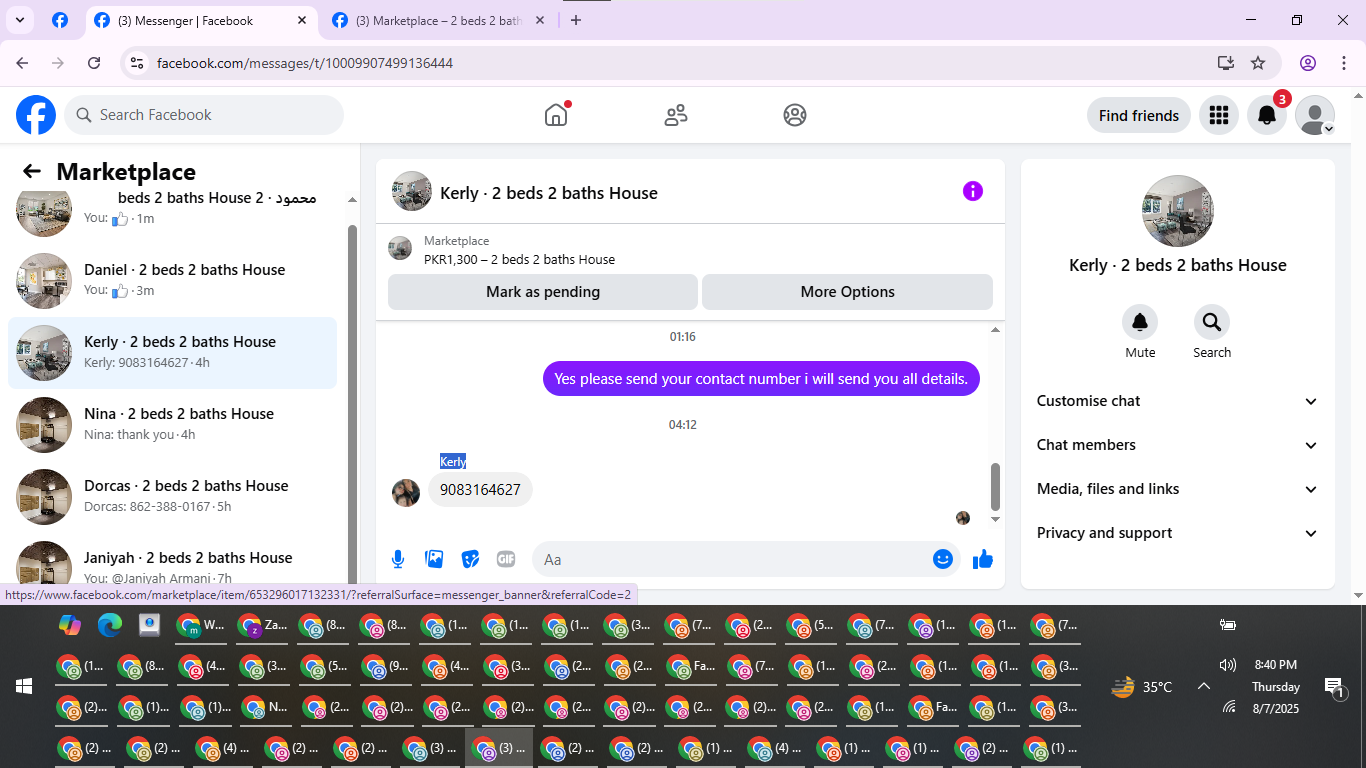Reload the page in Chrome
1366x768 pixels.
click(x=94, y=63)
